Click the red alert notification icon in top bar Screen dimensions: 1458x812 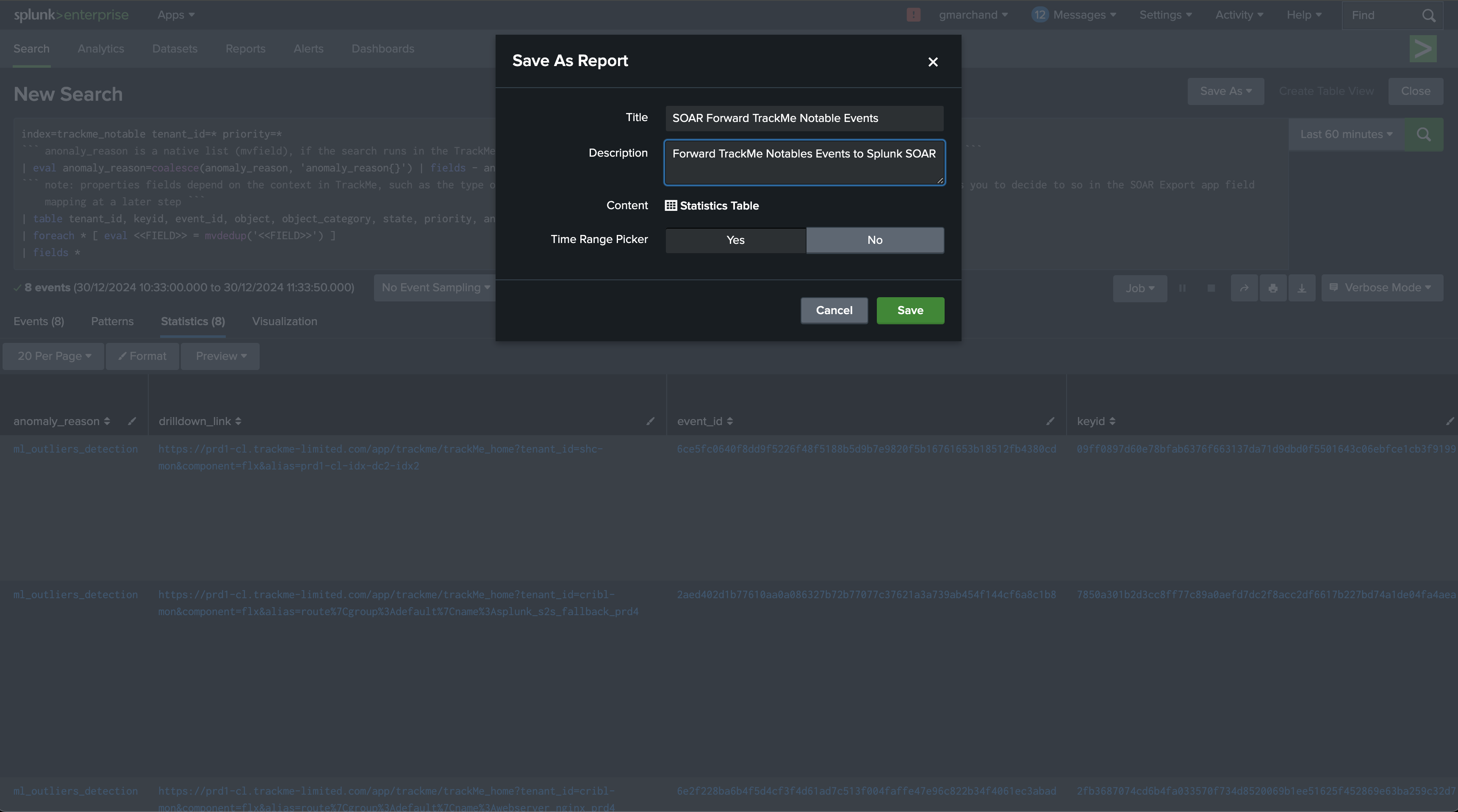(913, 15)
